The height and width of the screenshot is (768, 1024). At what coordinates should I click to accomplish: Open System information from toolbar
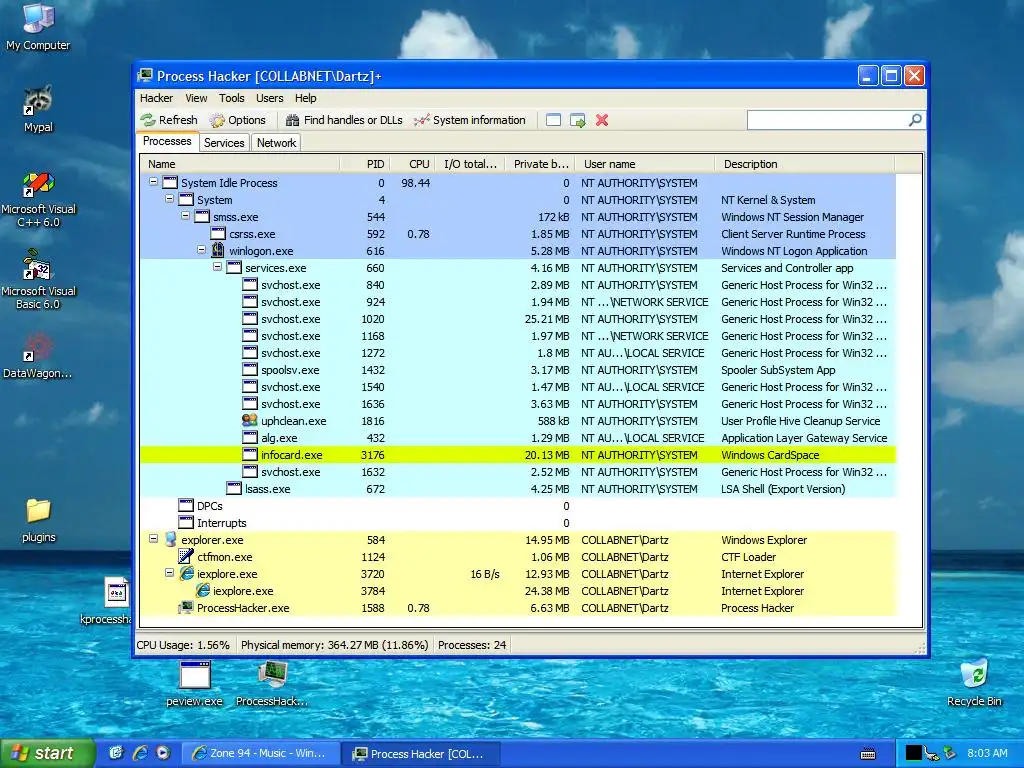pos(470,120)
